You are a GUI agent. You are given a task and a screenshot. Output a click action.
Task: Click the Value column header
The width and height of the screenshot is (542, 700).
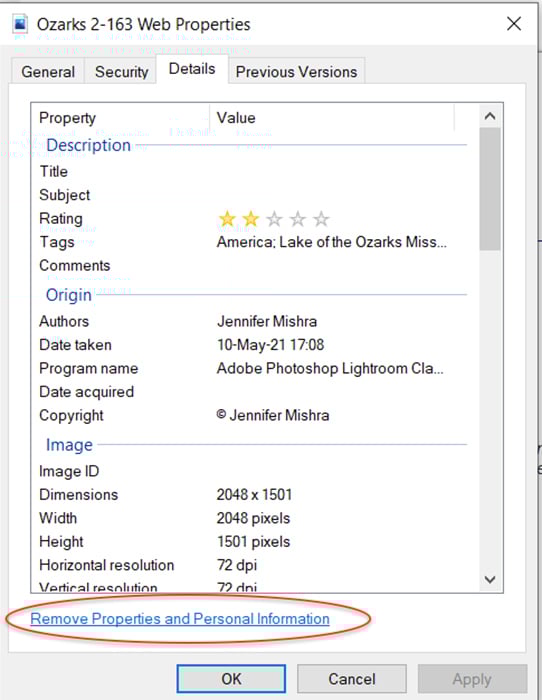coord(332,118)
